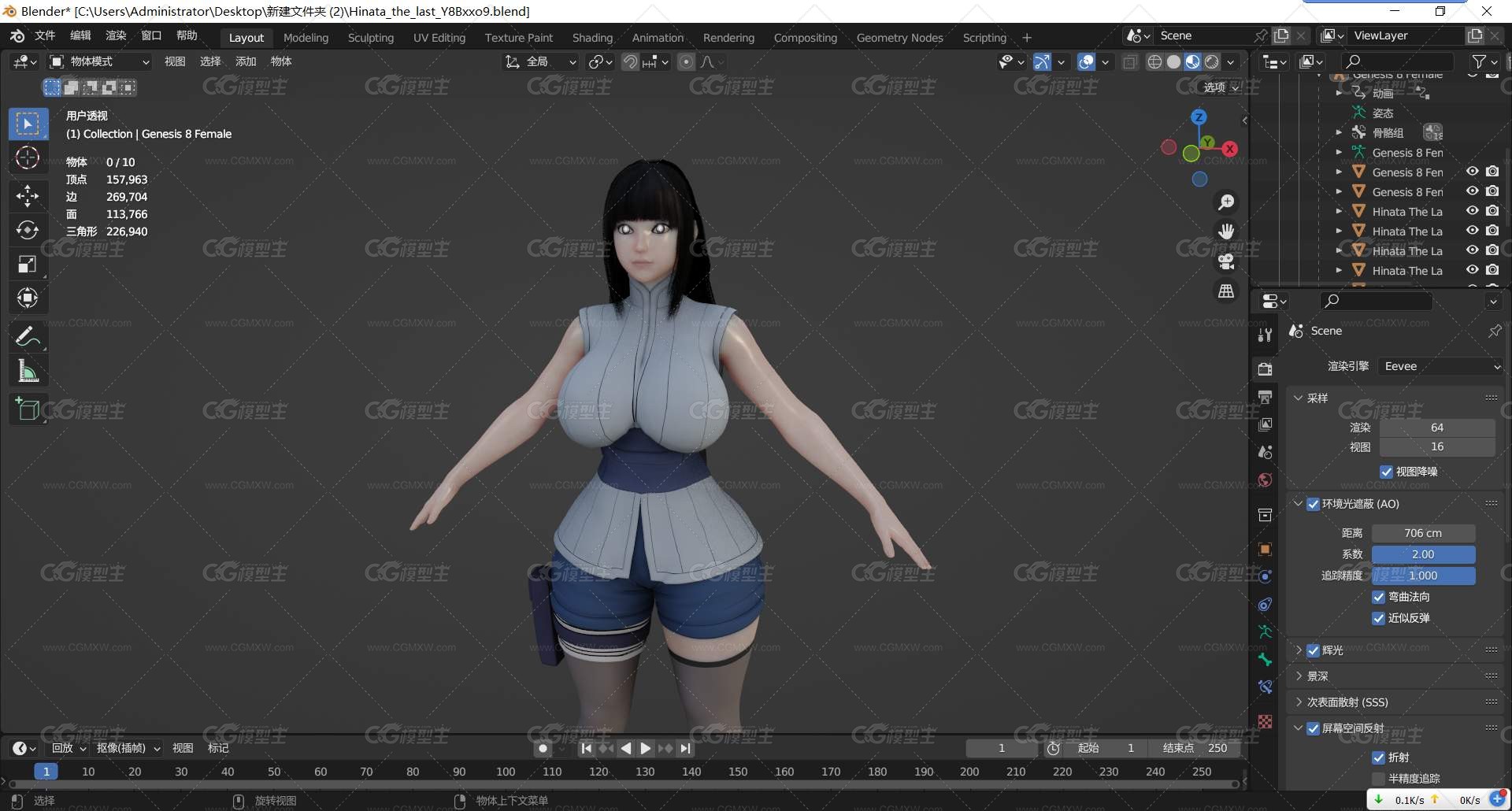Viewport: 1512px width, 811px height.
Task: Jump to the timeline end frame
Action: click(686, 749)
